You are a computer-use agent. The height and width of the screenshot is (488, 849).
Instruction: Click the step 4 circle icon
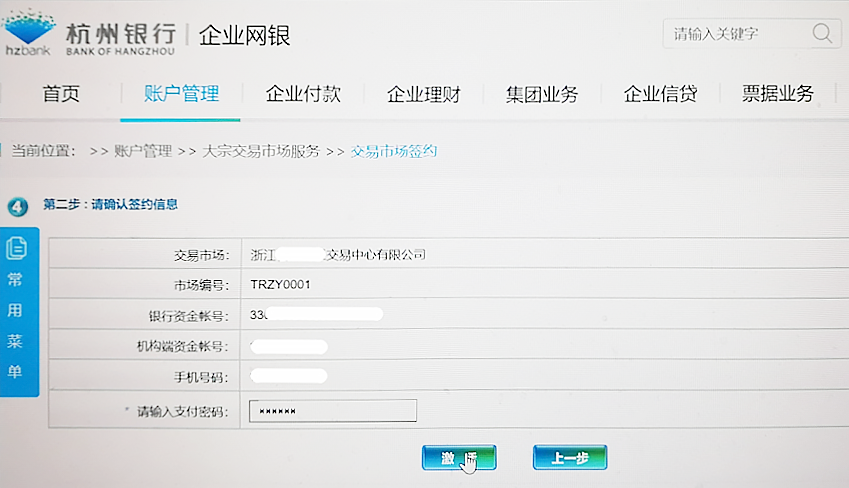pos(17,207)
